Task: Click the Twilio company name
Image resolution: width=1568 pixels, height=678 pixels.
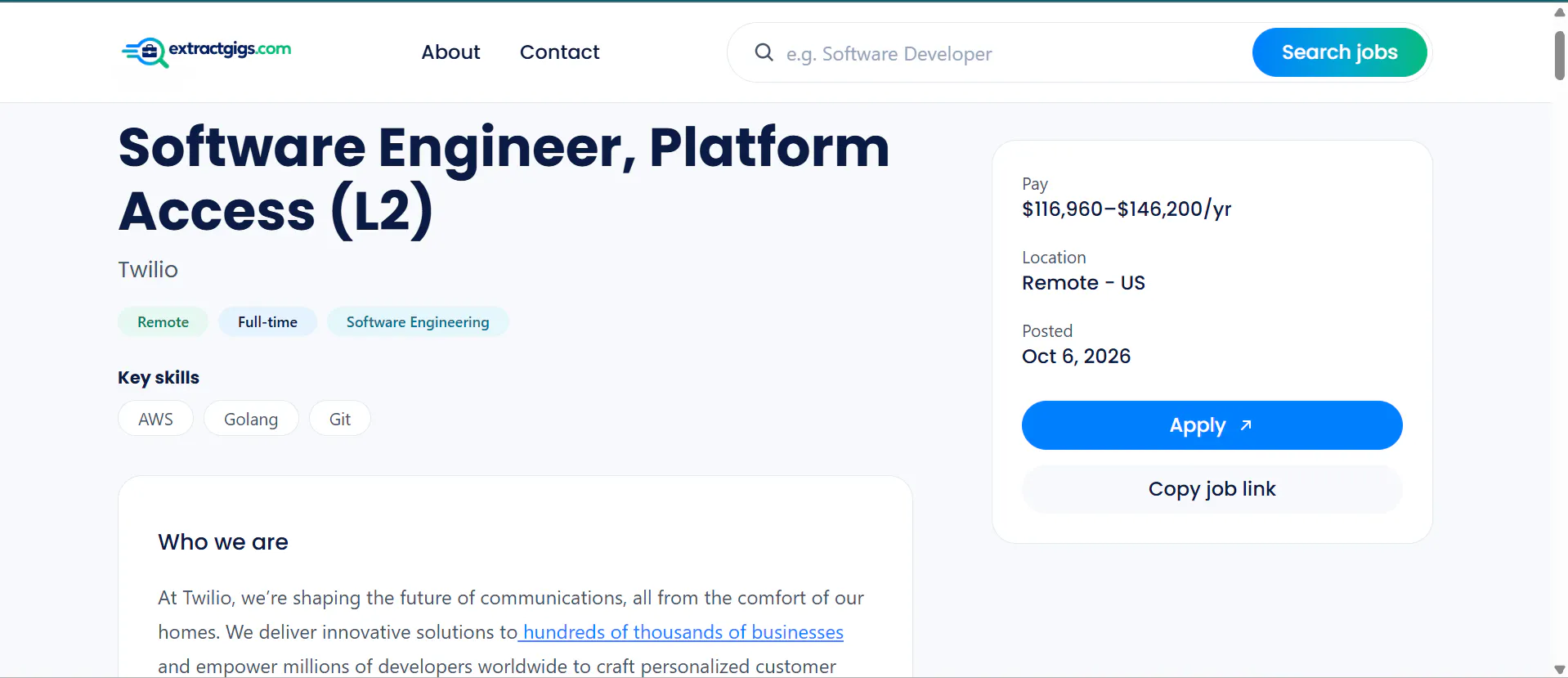Action: pyautogui.click(x=148, y=270)
